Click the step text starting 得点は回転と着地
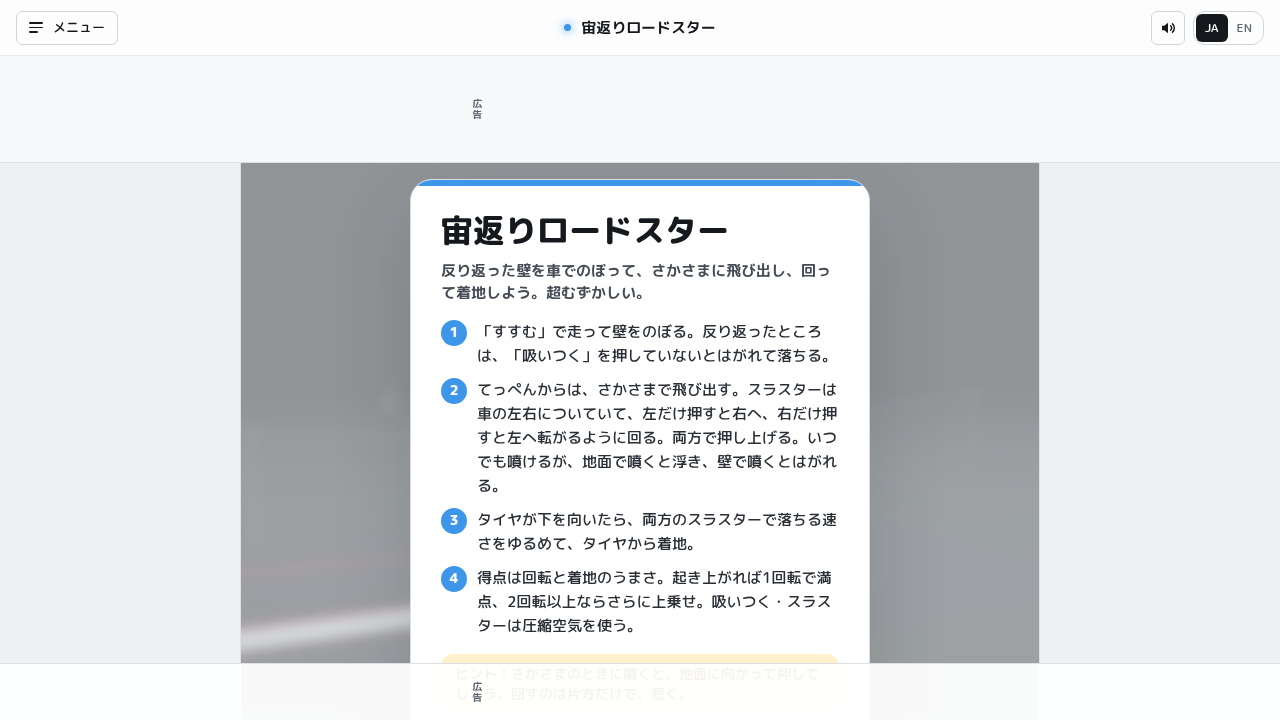 657,602
